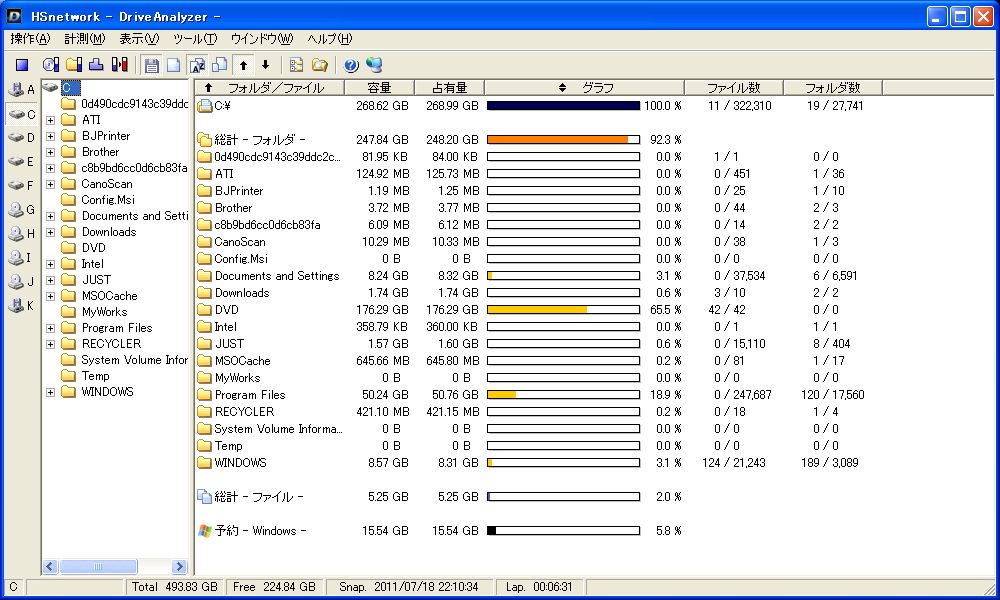Sort by ファイル数 column header
Image resolution: width=1000 pixels, height=600 pixels.
[x=734, y=87]
